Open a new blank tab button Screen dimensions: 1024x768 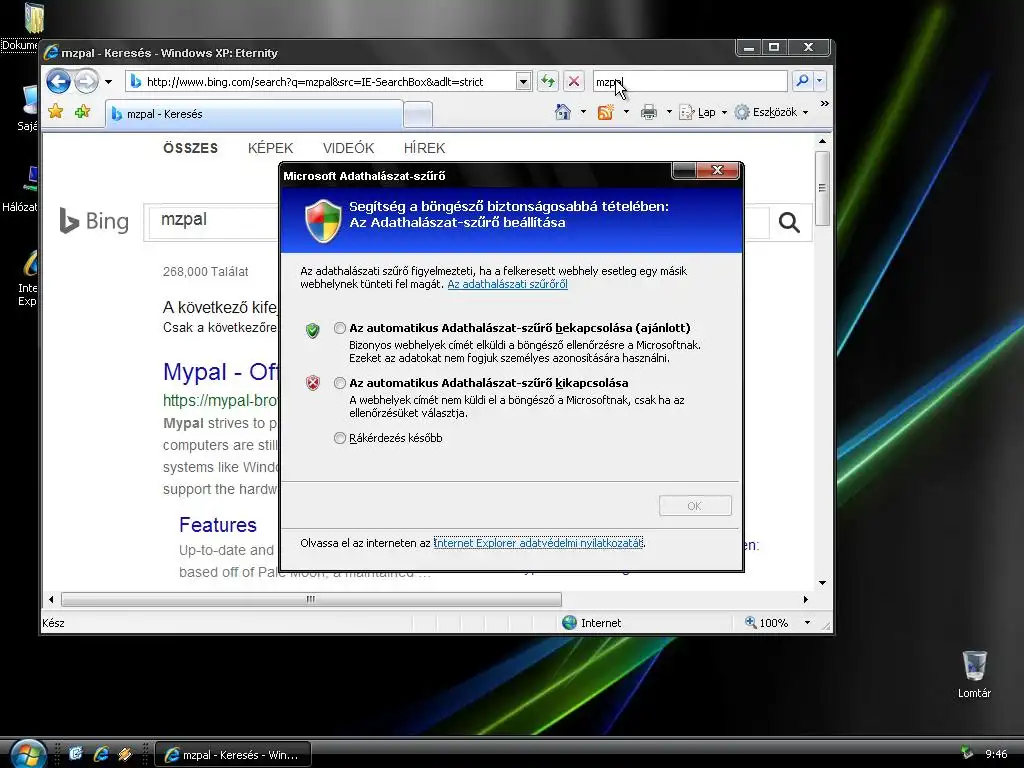point(418,114)
